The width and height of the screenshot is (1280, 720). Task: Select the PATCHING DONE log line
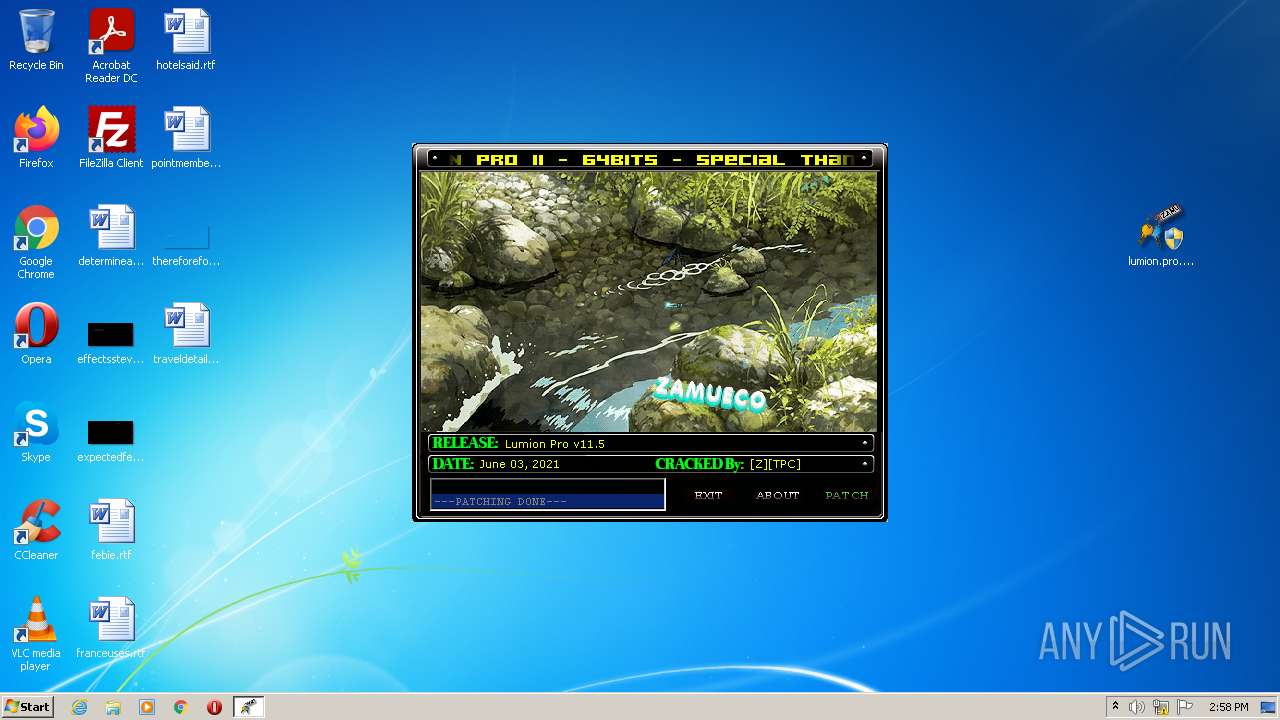[547, 501]
